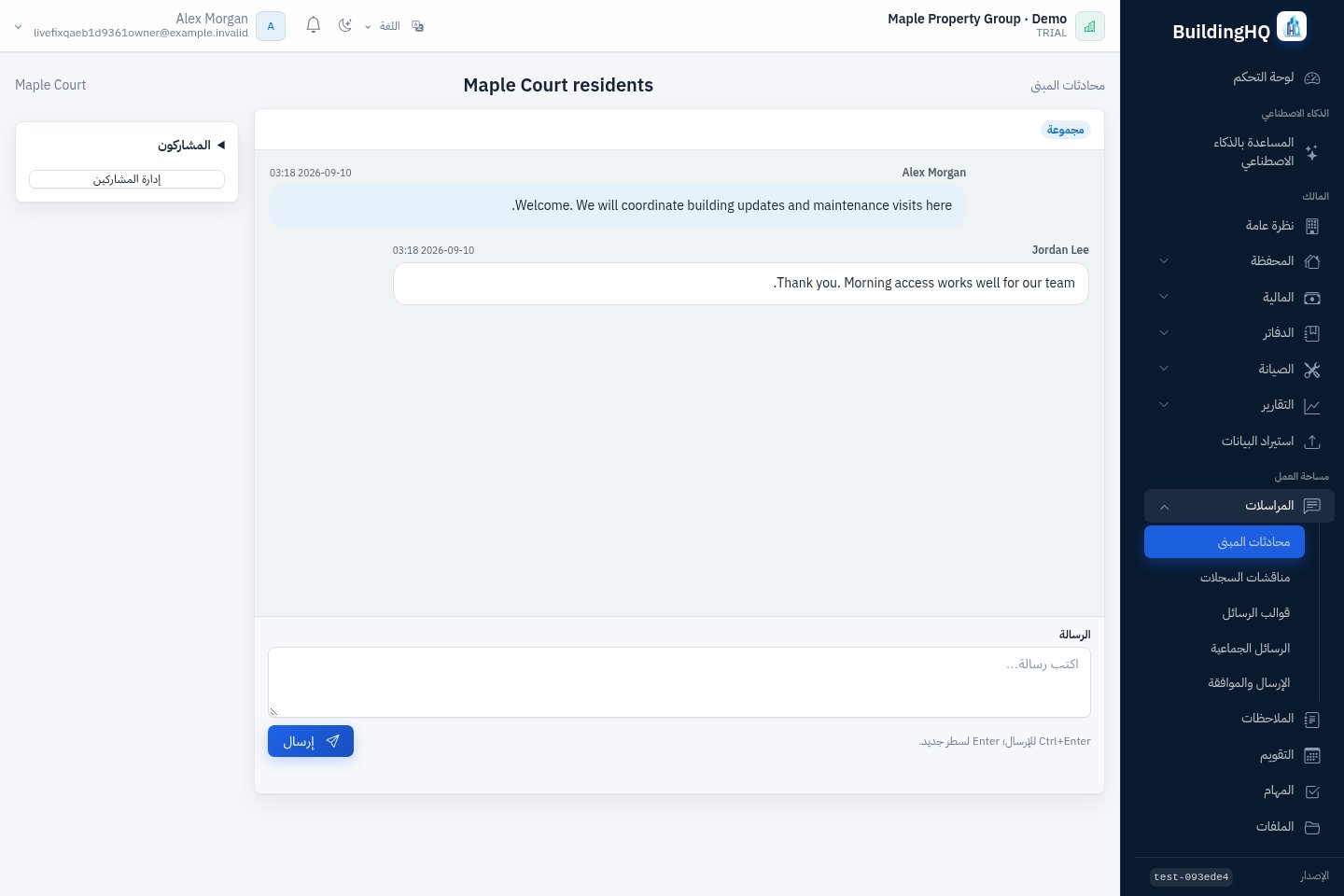The height and width of the screenshot is (896, 1344).
Task: Click the 'Maple Court residents' heading
Action: coord(558,85)
